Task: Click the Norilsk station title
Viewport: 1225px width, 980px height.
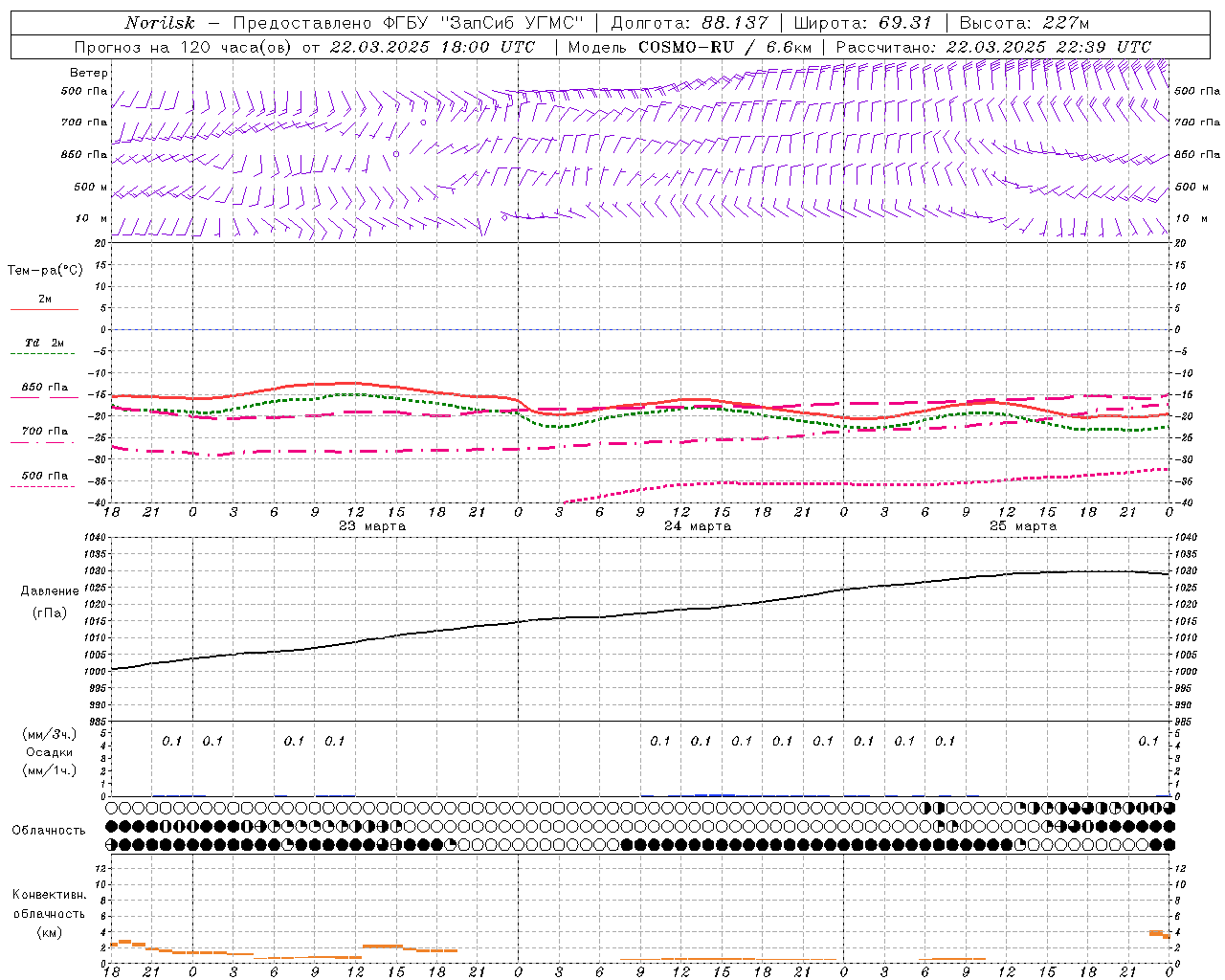Action: pyautogui.click(x=160, y=23)
